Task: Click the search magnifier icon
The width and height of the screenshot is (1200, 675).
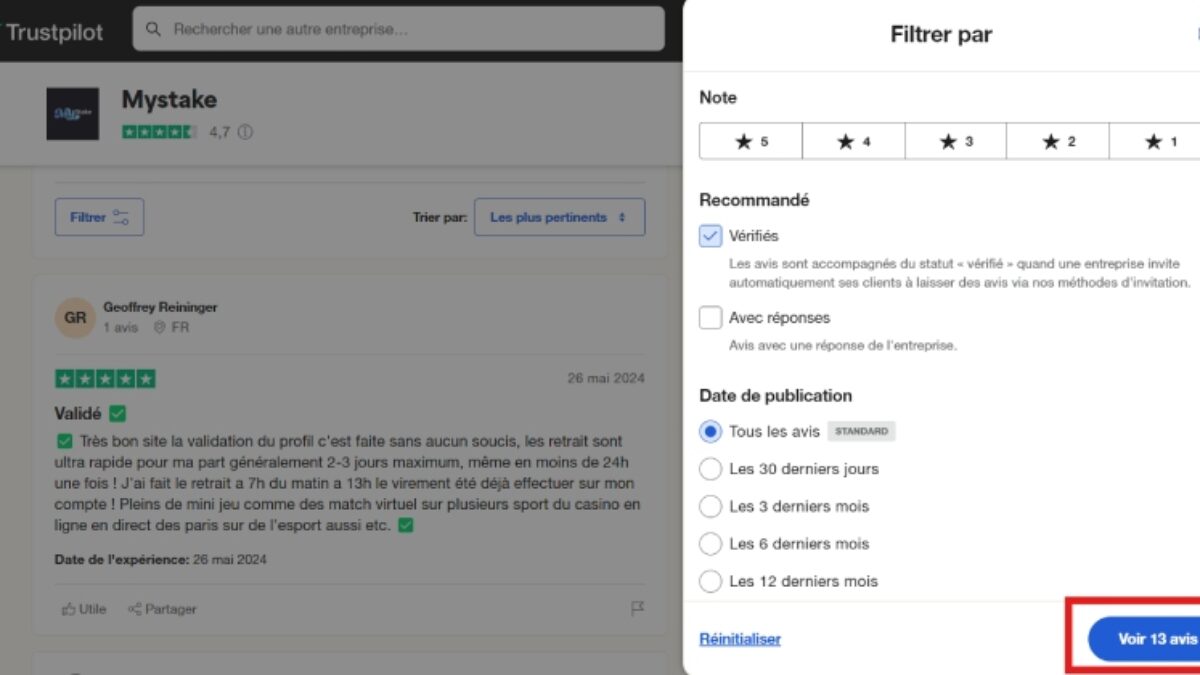Action: click(153, 29)
